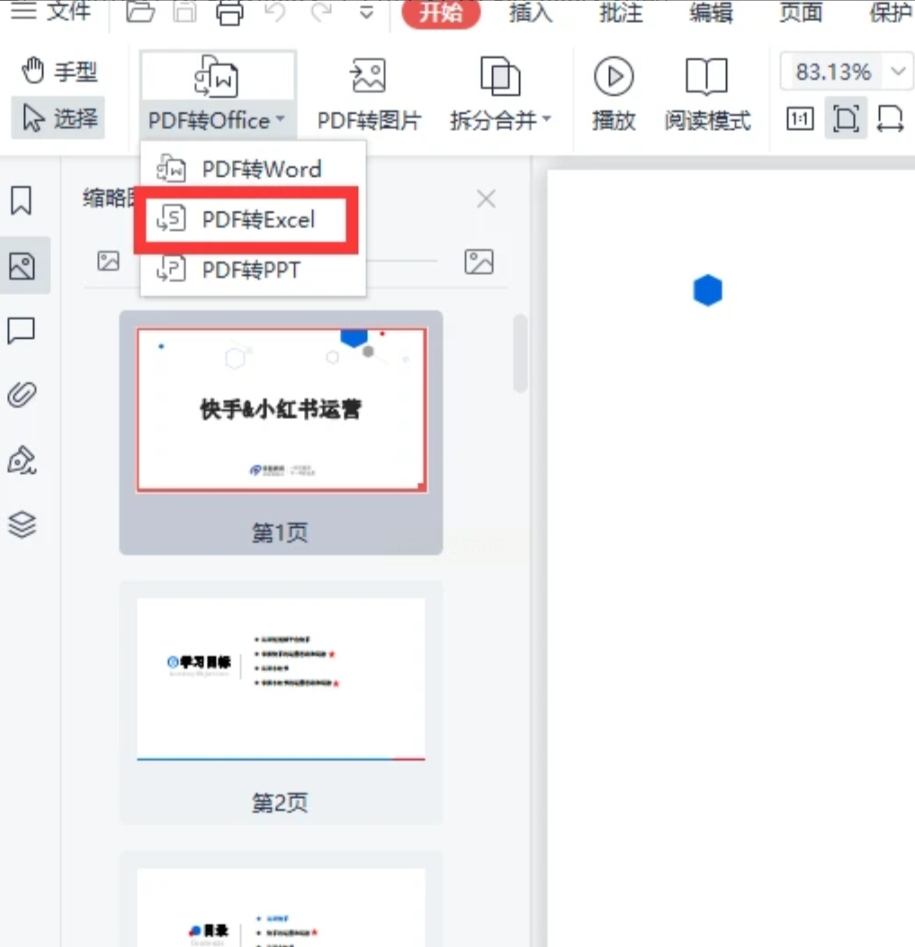Click the 文件 menu label

pos(68,11)
